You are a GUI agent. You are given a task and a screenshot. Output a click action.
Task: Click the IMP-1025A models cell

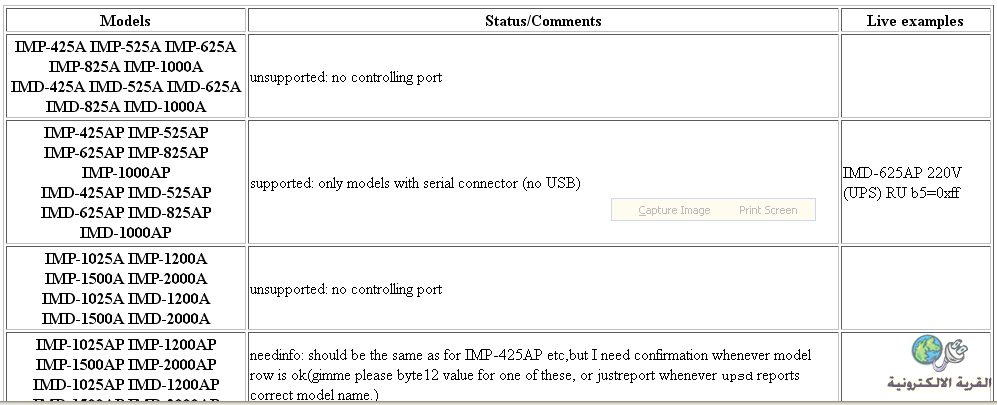(125, 289)
